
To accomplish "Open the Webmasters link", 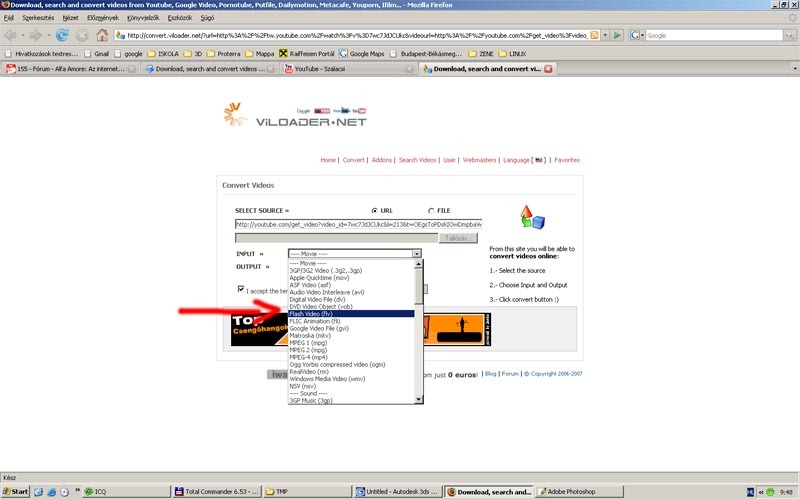I will pos(479,160).
